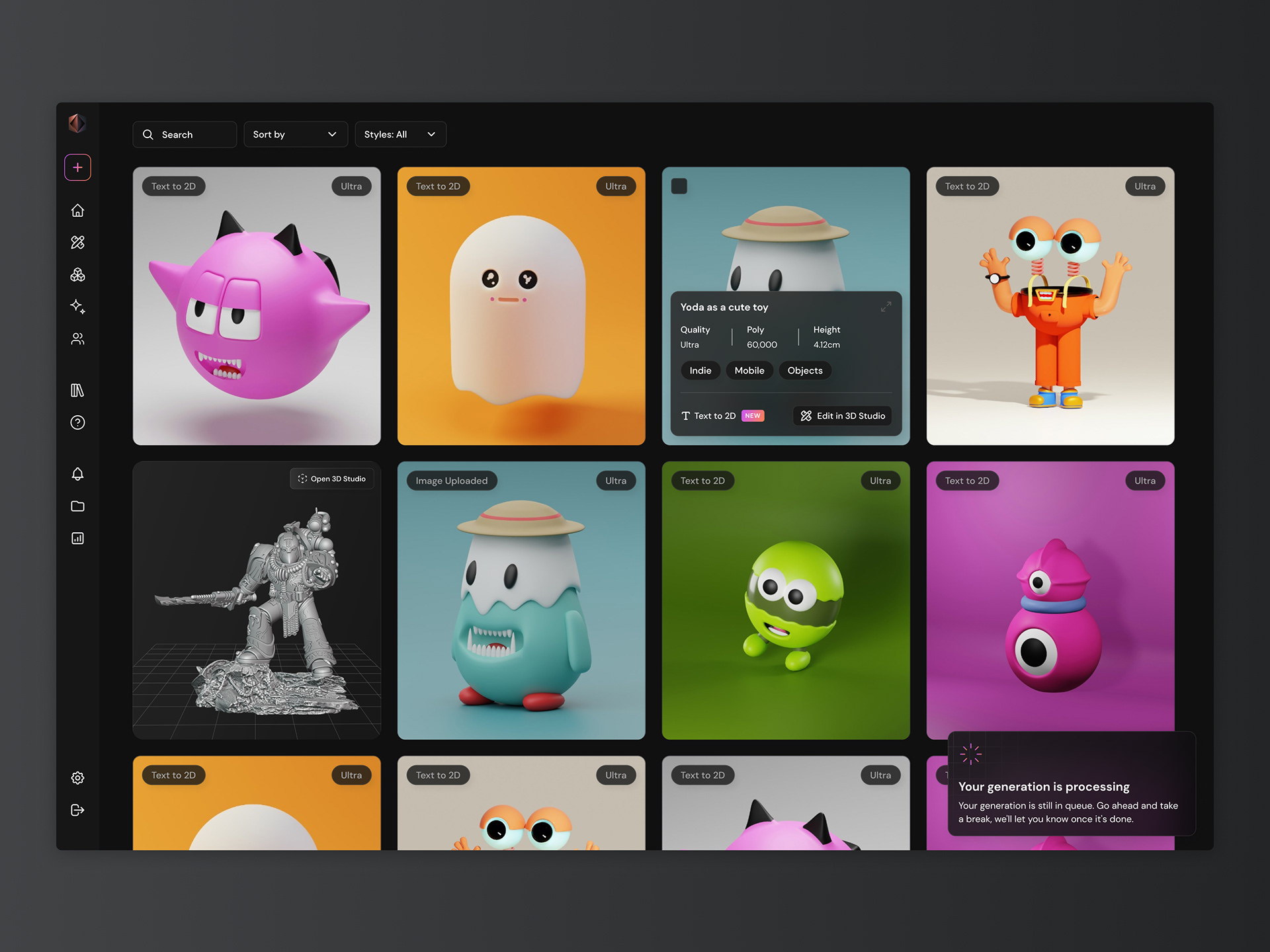
Task: Click Text to 2D badge on ghost card
Action: coord(438,186)
